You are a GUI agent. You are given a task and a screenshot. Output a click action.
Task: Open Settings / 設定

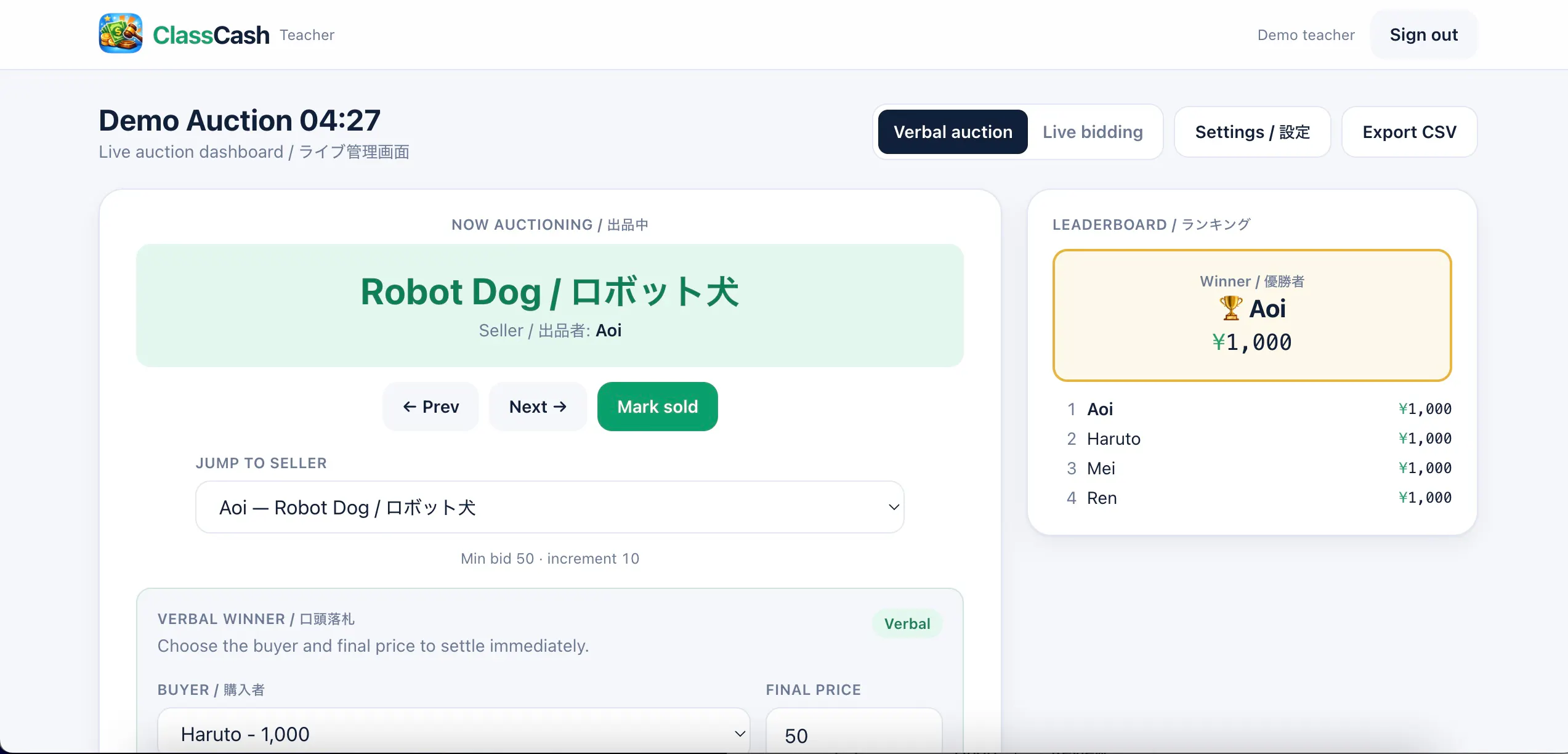click(1253, 132)
